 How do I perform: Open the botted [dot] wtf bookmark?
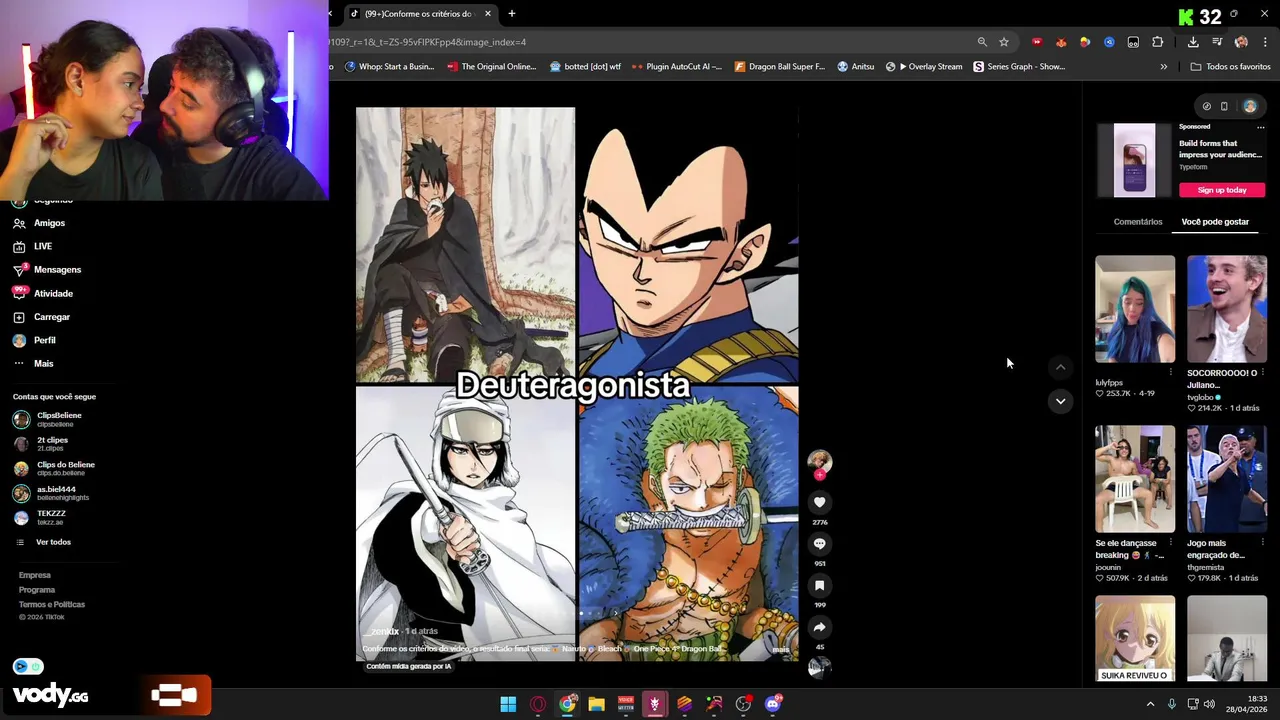point(585,67)
